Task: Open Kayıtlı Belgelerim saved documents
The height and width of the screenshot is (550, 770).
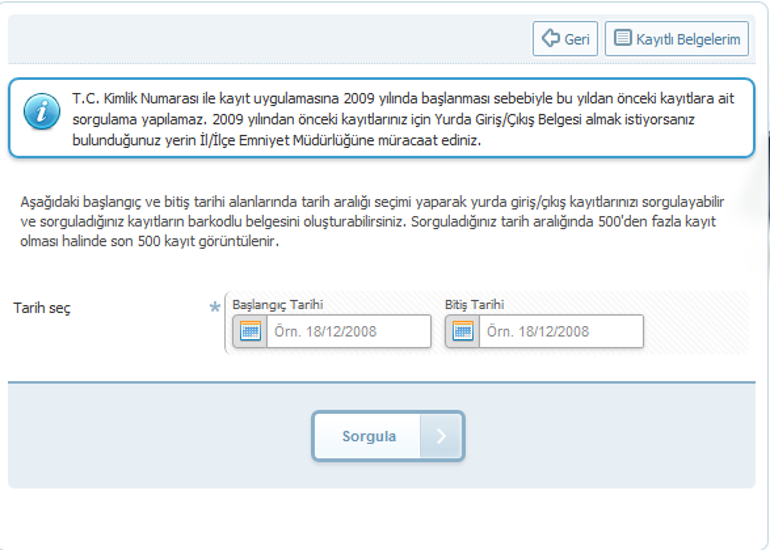Action: 677,39
